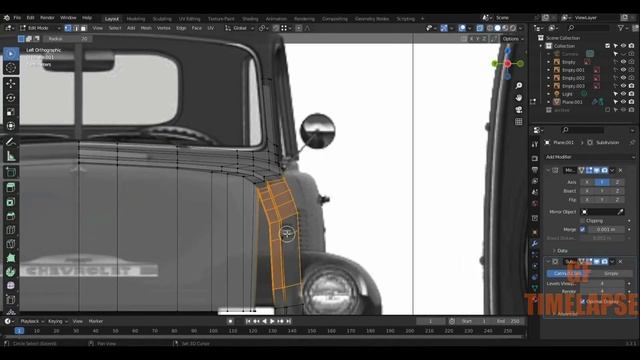Image resolution: width=640 pixels, height=360 pixels.
Task: Open the File menu
Action: click(x=17, y=18)
